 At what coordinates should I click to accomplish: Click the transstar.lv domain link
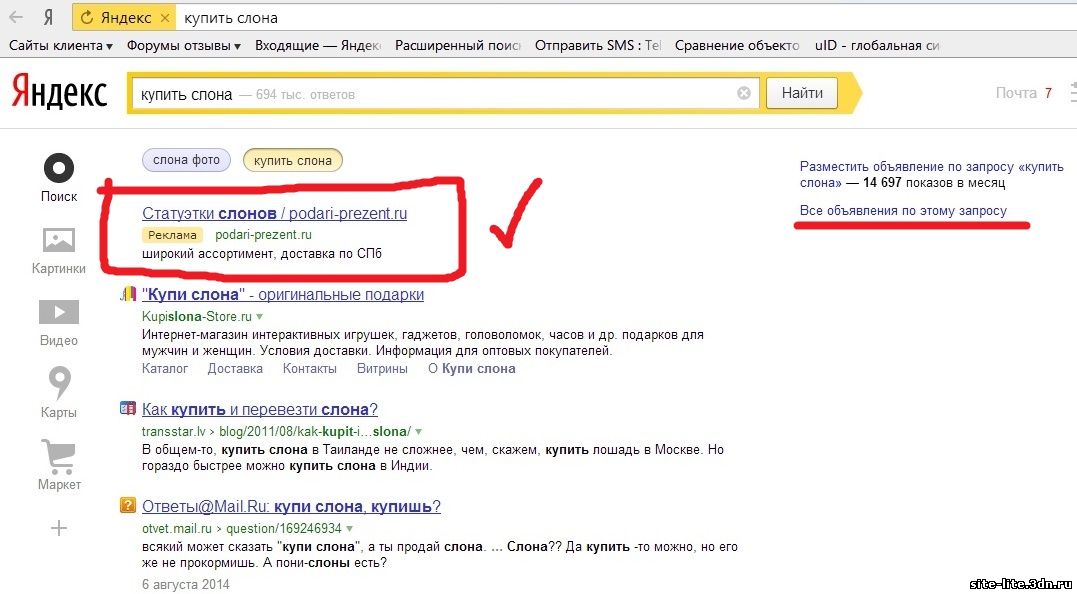point(174,432)
